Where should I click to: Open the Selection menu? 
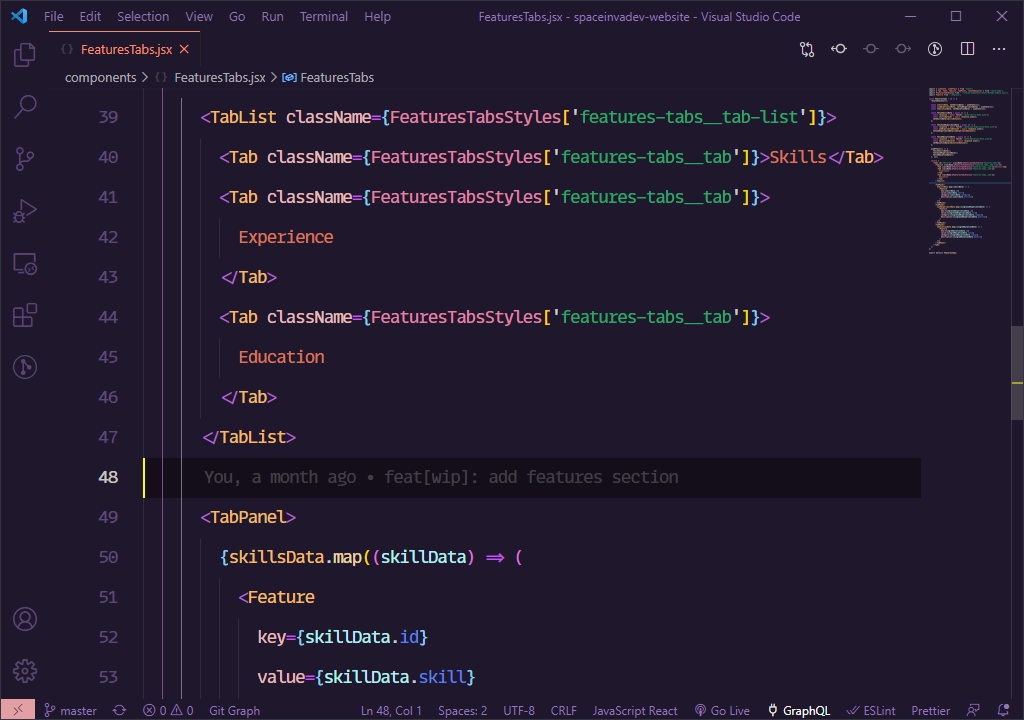[143, 16]
